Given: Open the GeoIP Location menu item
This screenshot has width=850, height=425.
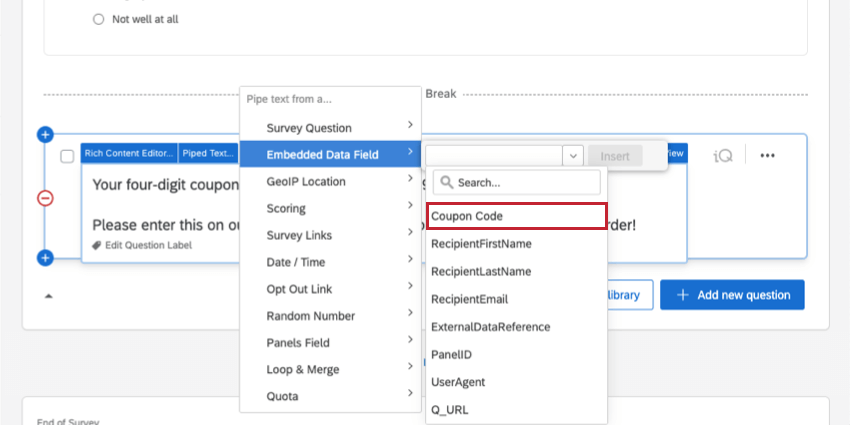Looking at the screenshot, I should (x=329, y=182).
